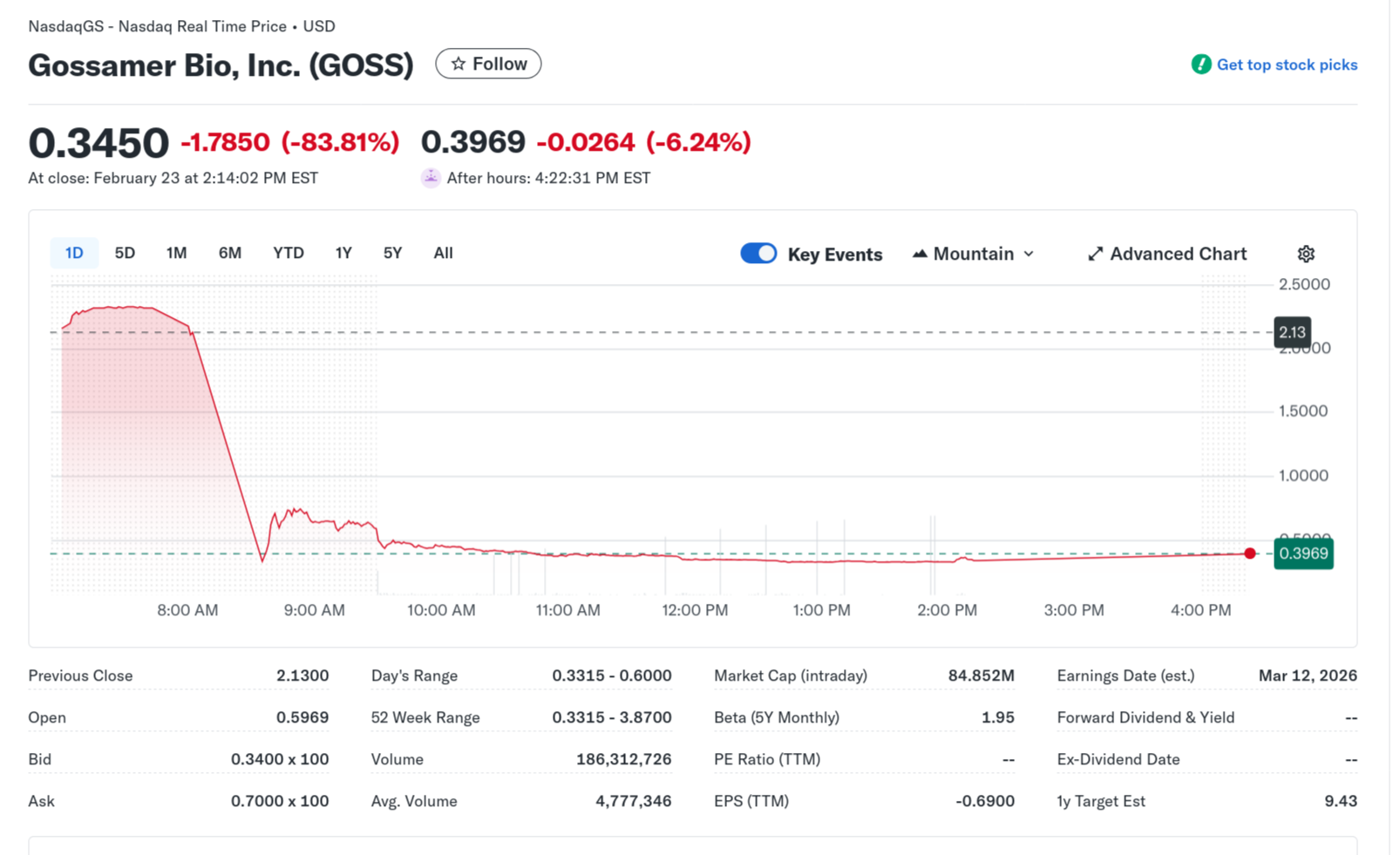Show the 6M chart range

point(230,253)
